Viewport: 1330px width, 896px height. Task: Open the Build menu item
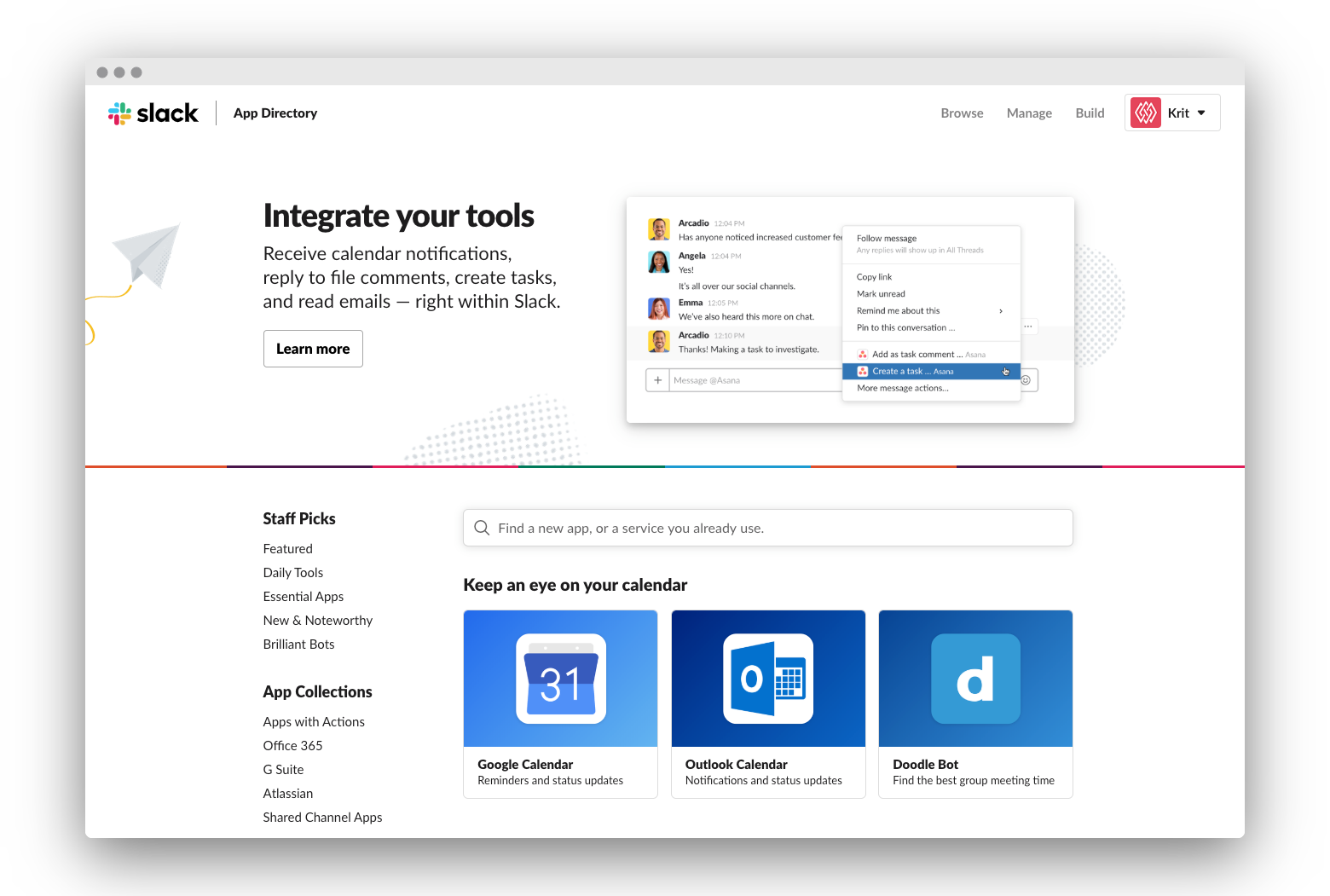pyautogui.click(x=1090, y=113)
